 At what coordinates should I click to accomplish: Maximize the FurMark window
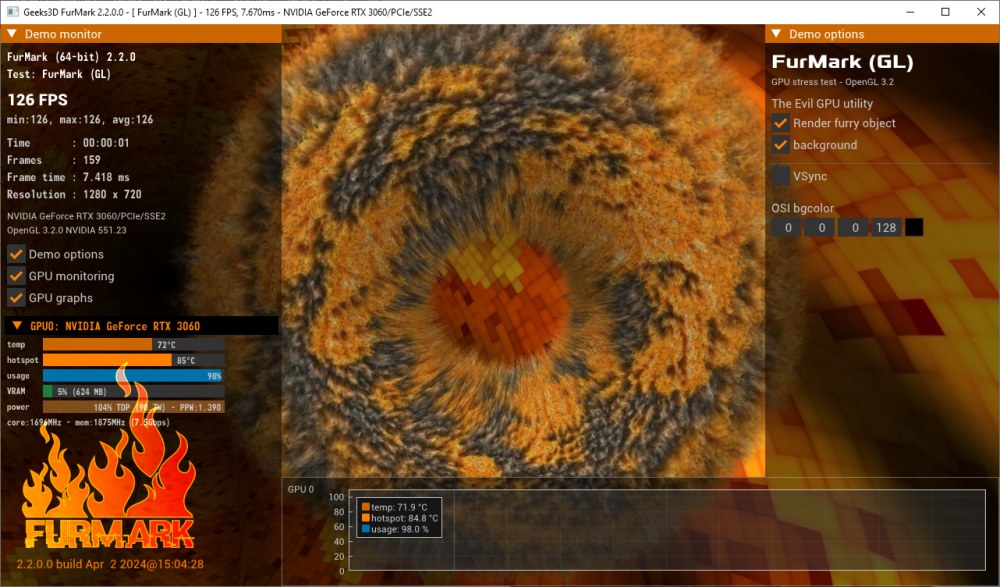[x=945, y=11]
